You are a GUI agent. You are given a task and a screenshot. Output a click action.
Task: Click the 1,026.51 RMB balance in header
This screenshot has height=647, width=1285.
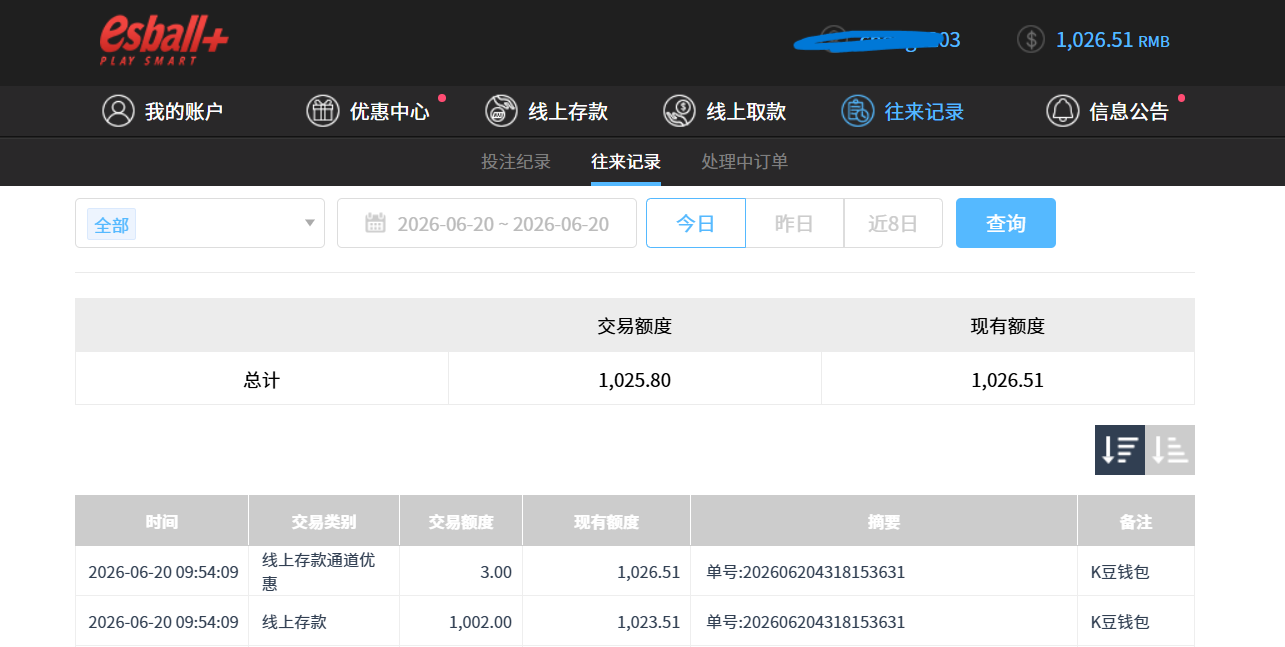1113,40
